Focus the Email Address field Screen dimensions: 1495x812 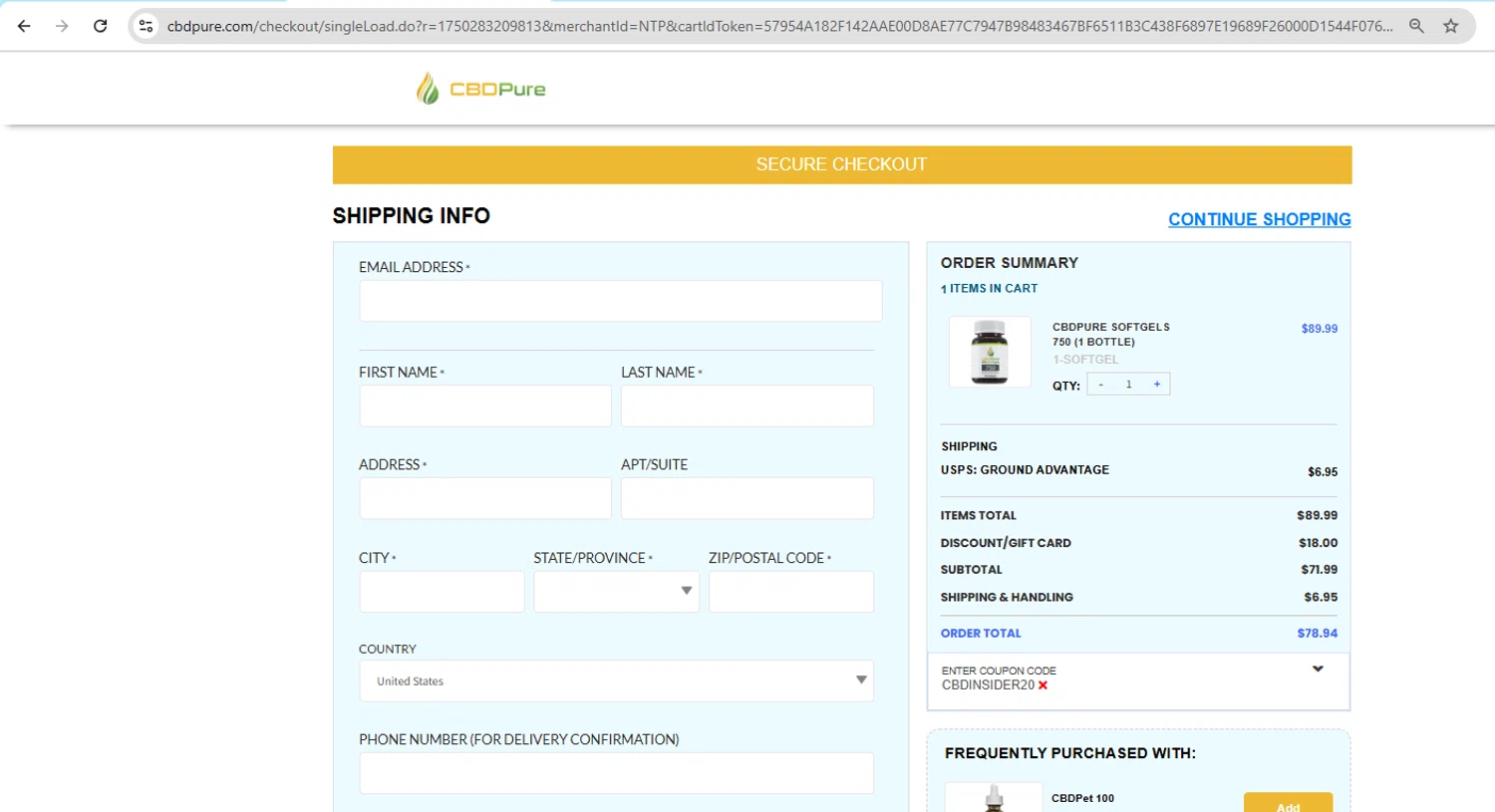click(620, 301)
